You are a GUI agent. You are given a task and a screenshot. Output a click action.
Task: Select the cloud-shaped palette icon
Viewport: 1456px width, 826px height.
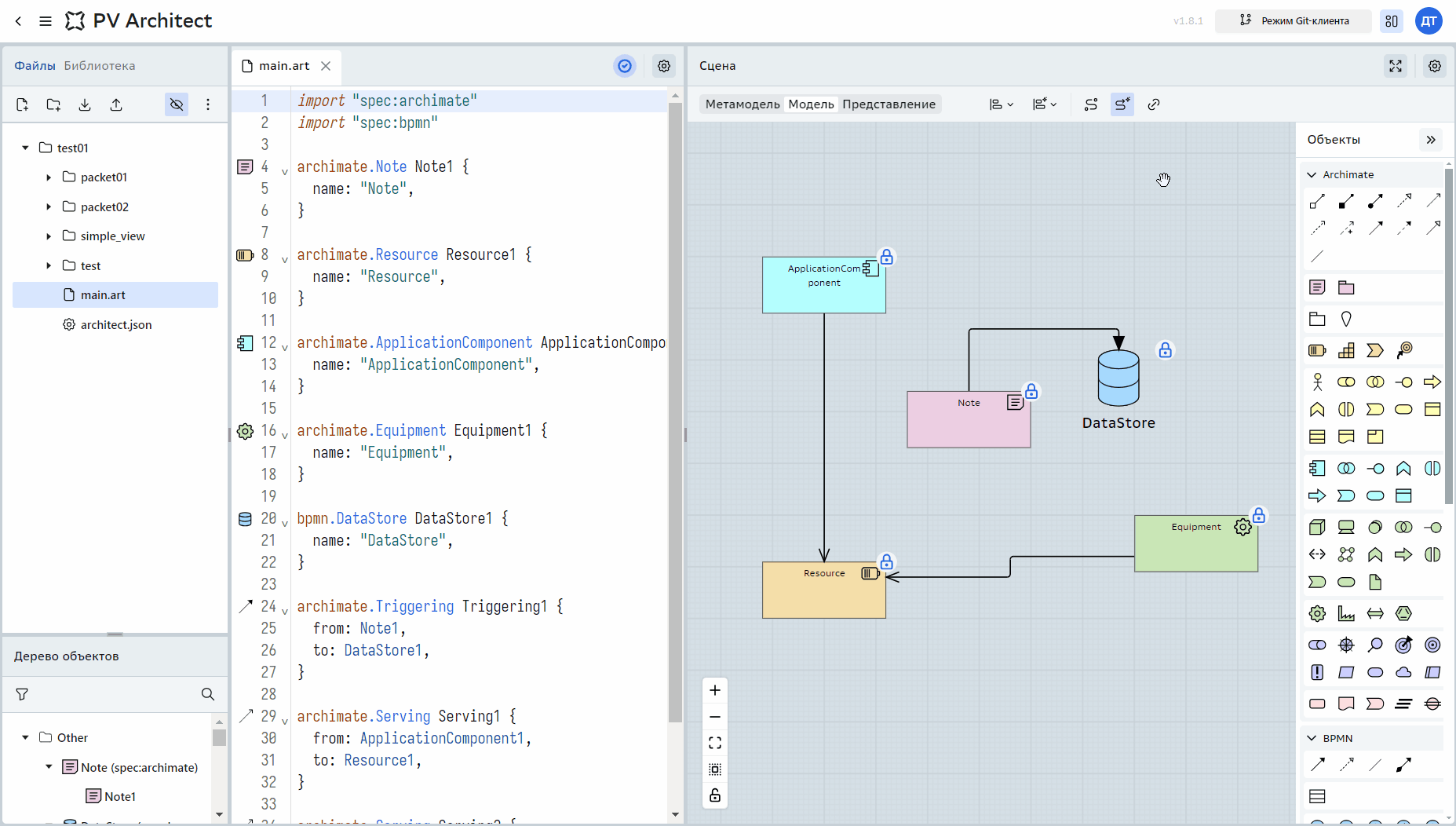1403,672
